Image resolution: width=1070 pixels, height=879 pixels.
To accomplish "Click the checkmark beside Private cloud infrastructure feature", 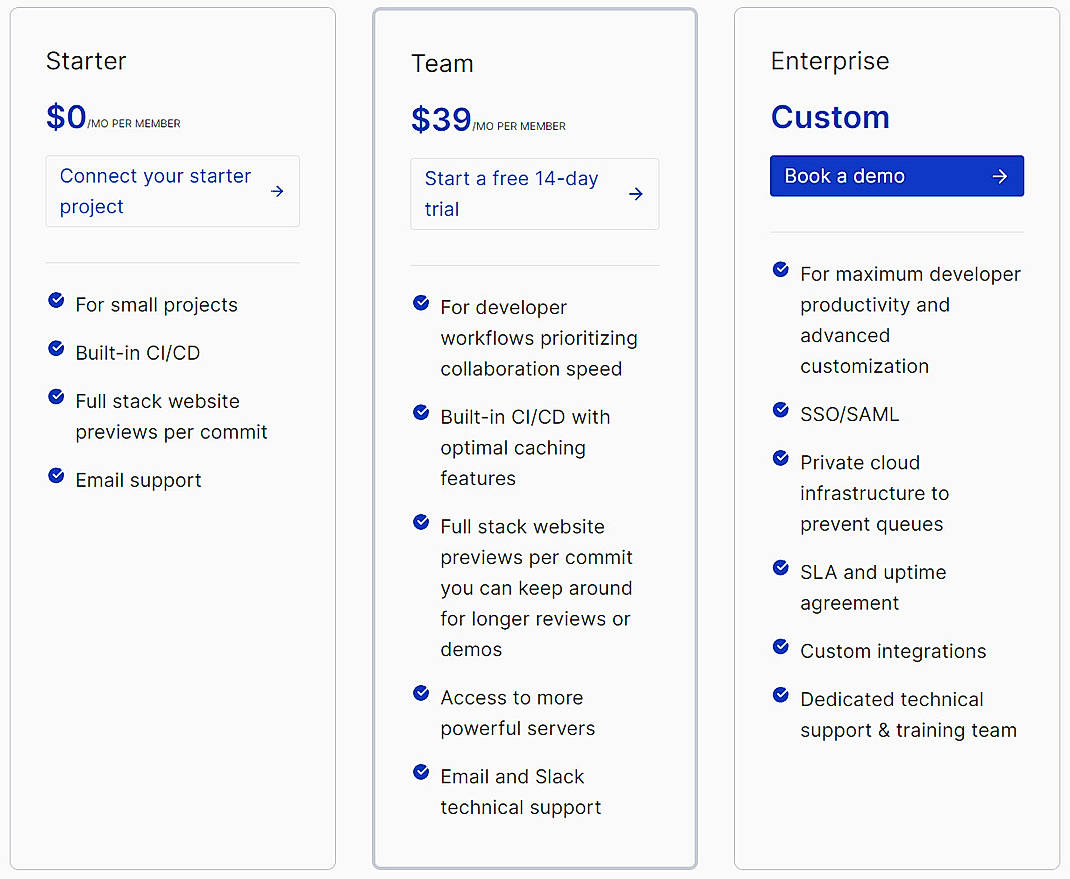I will (x=780, y=457).
